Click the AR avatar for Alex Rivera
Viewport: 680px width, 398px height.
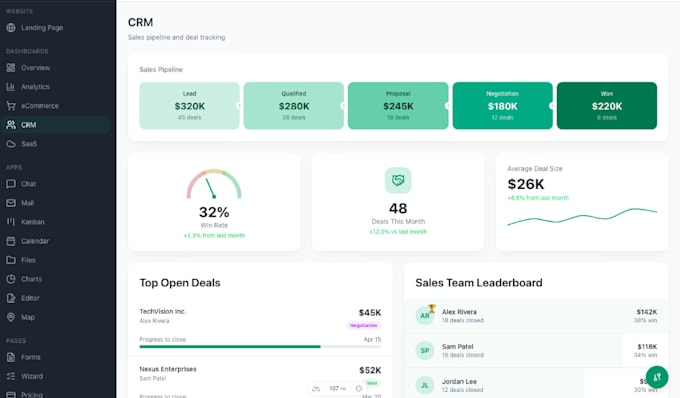425,316
